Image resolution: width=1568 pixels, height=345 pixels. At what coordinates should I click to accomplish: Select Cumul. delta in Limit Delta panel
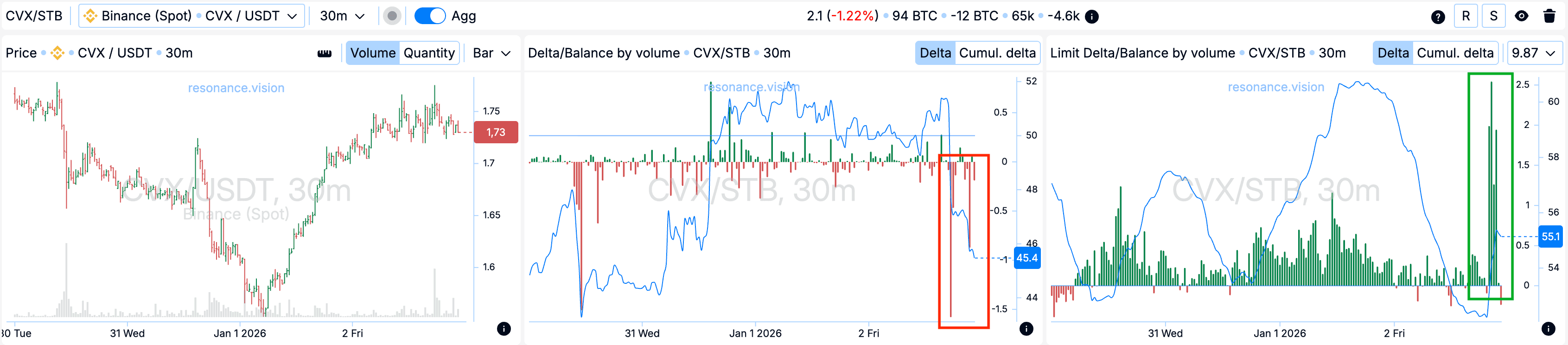[x=1455, y=53]
